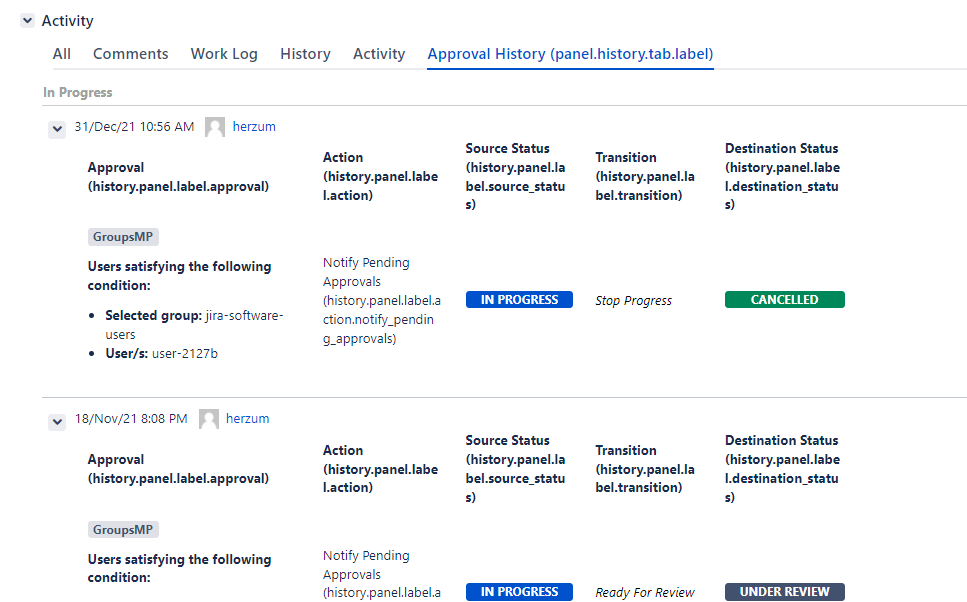Click the Ready For Review transition text

tap(644, 593)
